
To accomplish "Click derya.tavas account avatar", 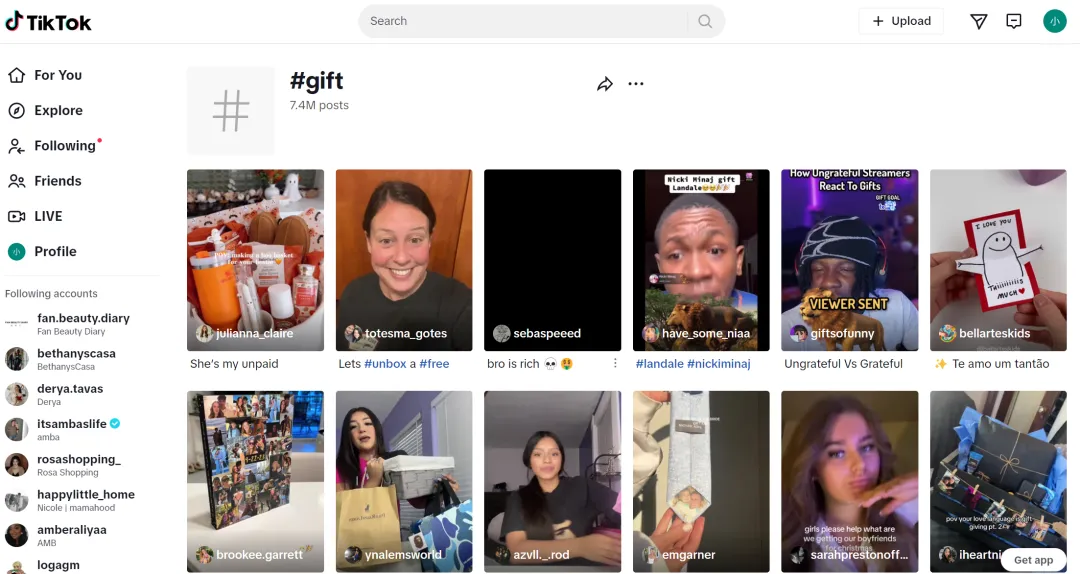I will click(17, 394).
